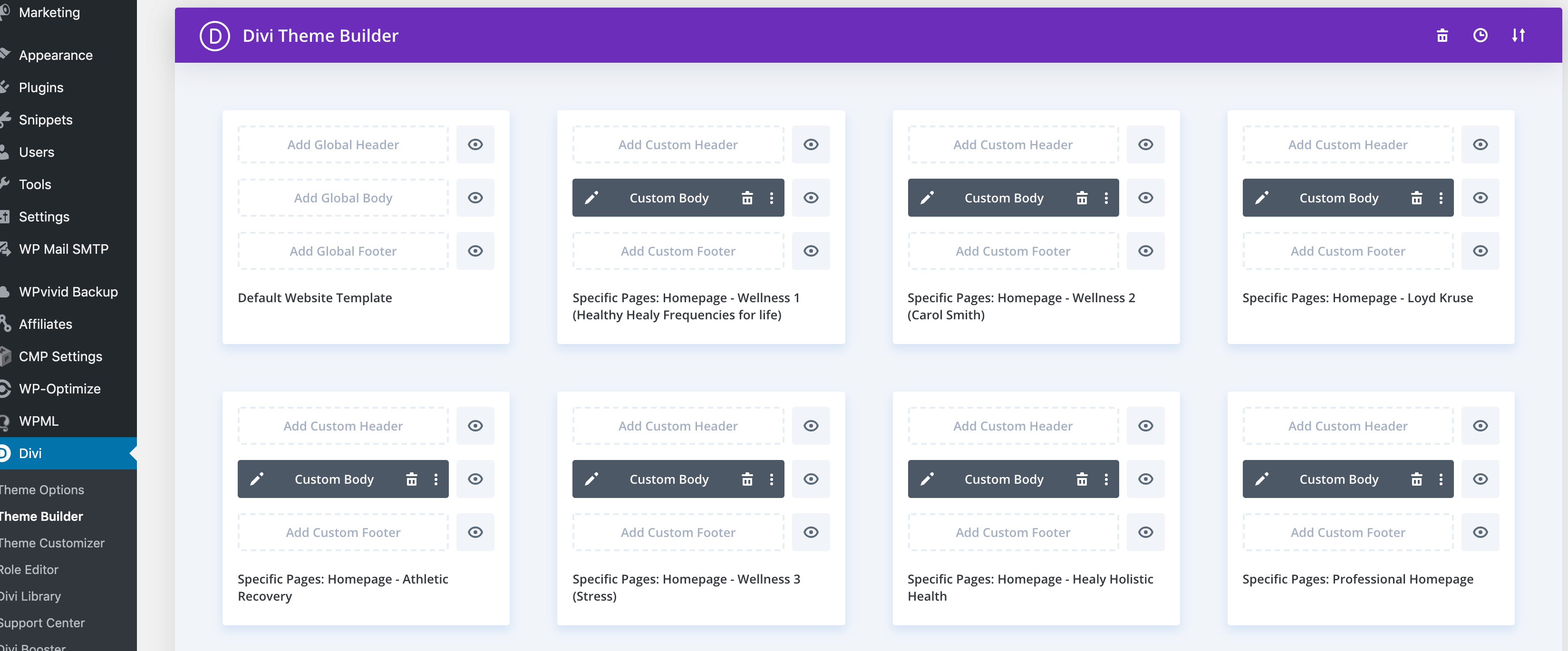This screenshot has width=1568, height=651.
Task: Toggle Global Body visibility in Default Website Template
Action: point(475,198)
